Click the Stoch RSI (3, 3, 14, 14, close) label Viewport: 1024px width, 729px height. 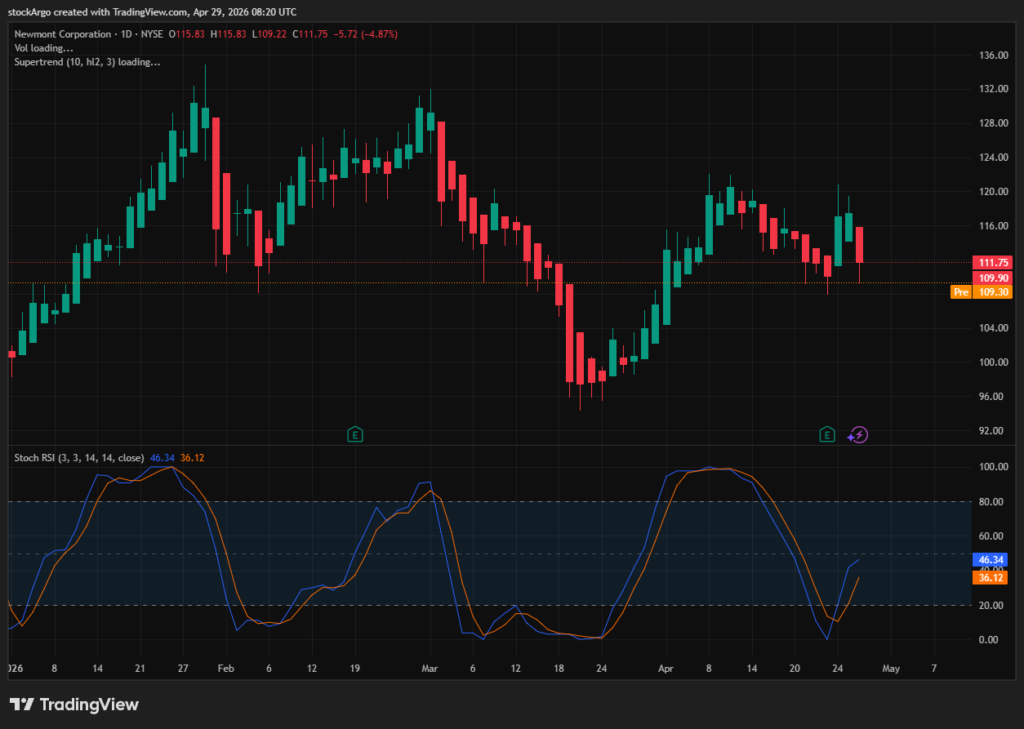(x=79, y=458)
